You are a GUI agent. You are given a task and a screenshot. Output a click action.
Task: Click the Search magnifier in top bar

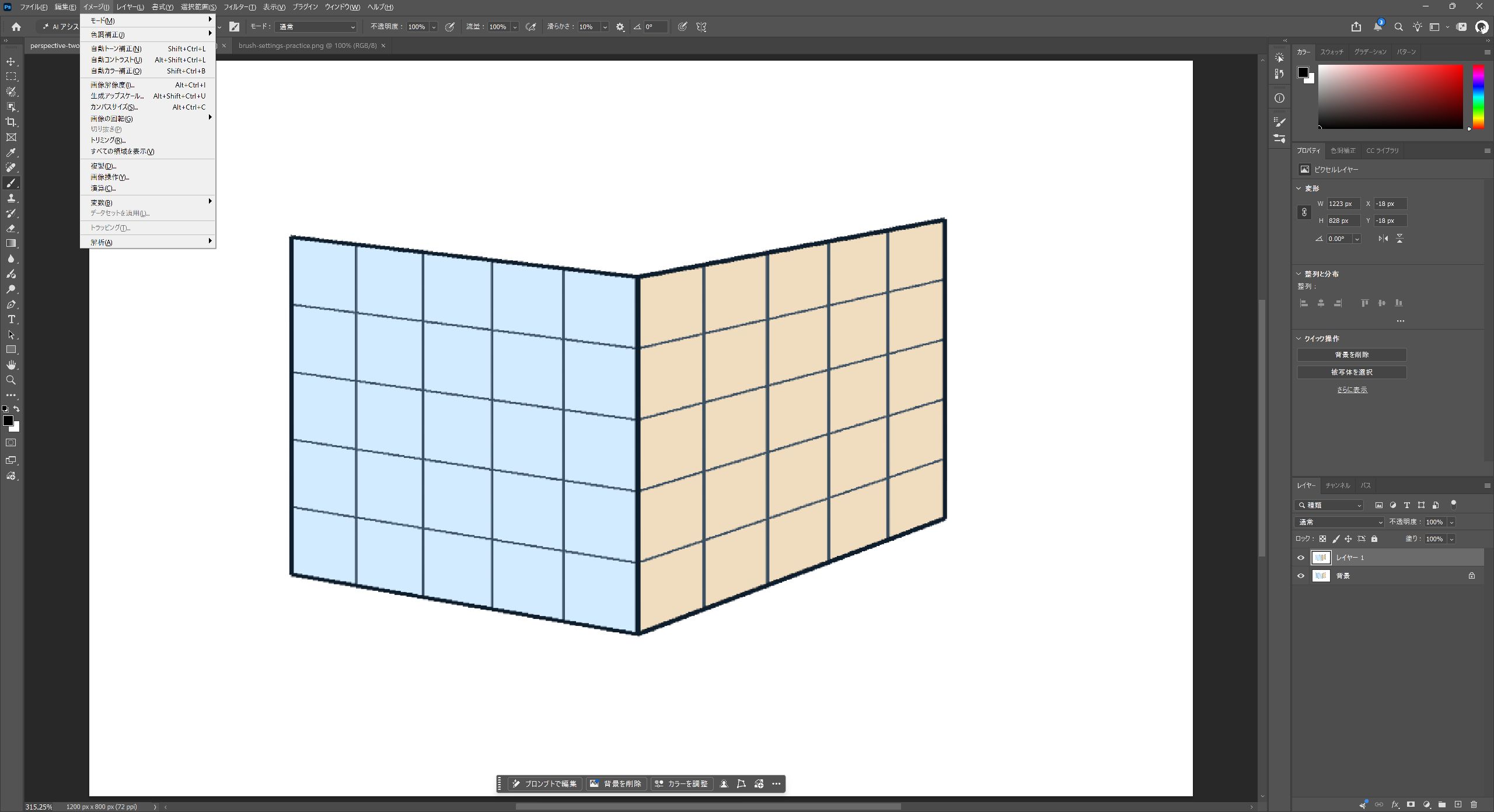(x=1398, y=27)
